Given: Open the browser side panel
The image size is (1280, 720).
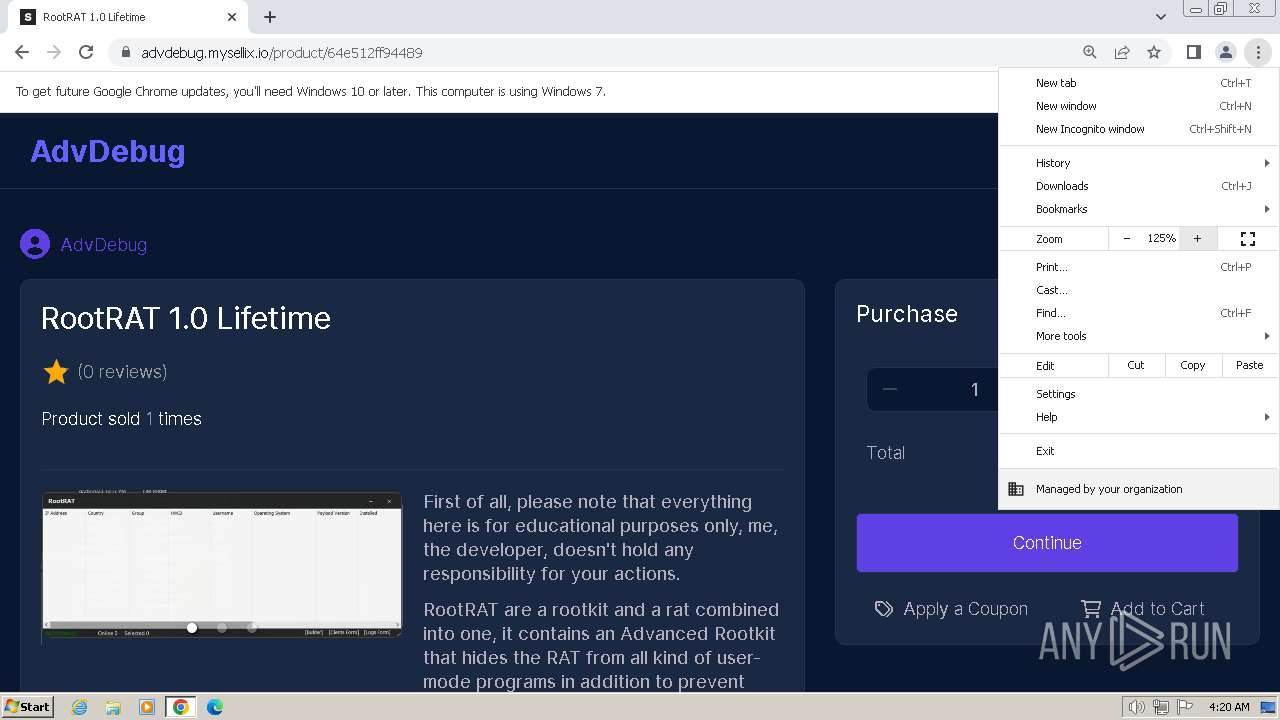Looking at the screenshot, I should [x=1193, y=52].
